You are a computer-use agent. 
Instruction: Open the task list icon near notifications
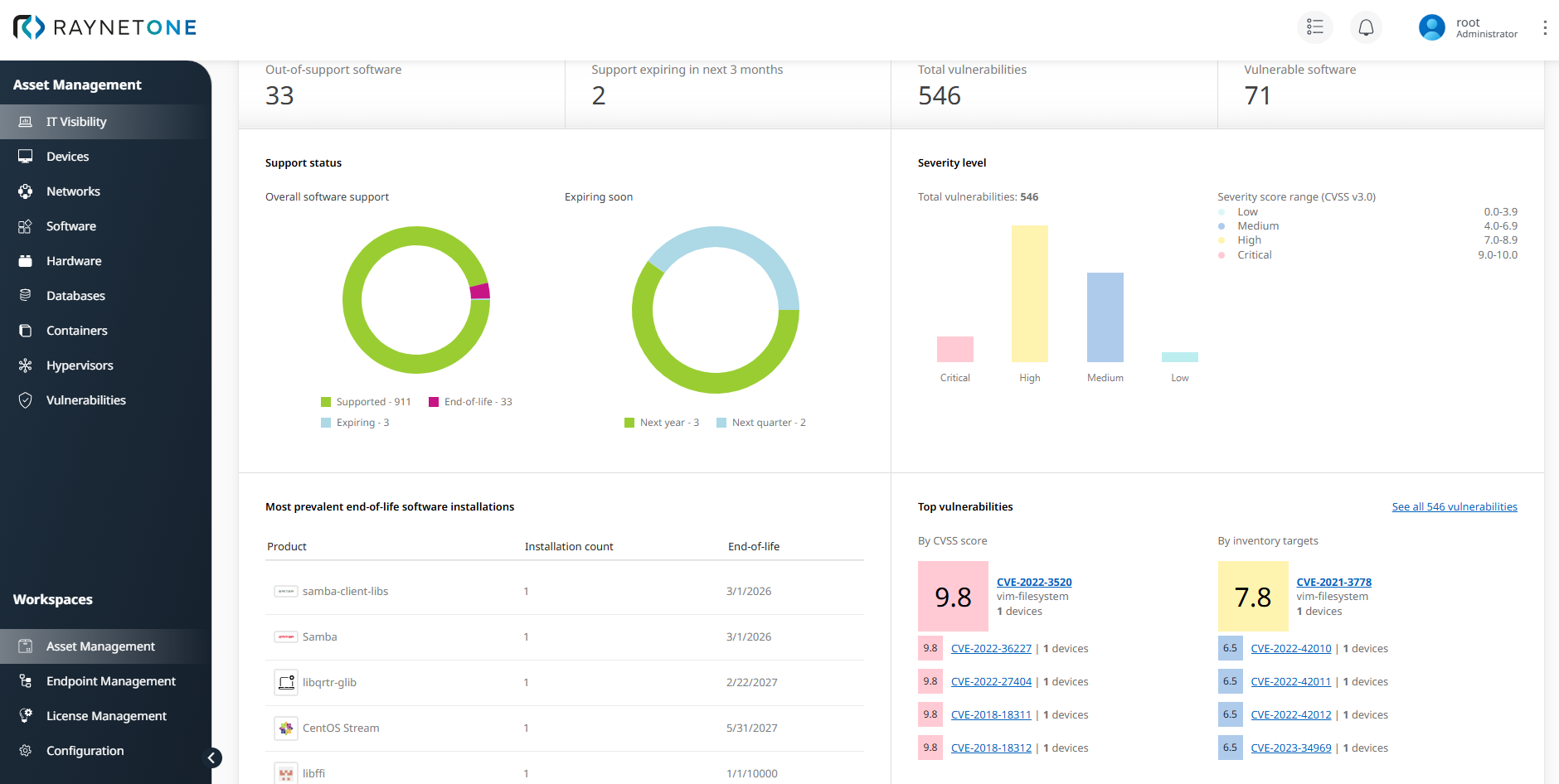(1315, 27)
